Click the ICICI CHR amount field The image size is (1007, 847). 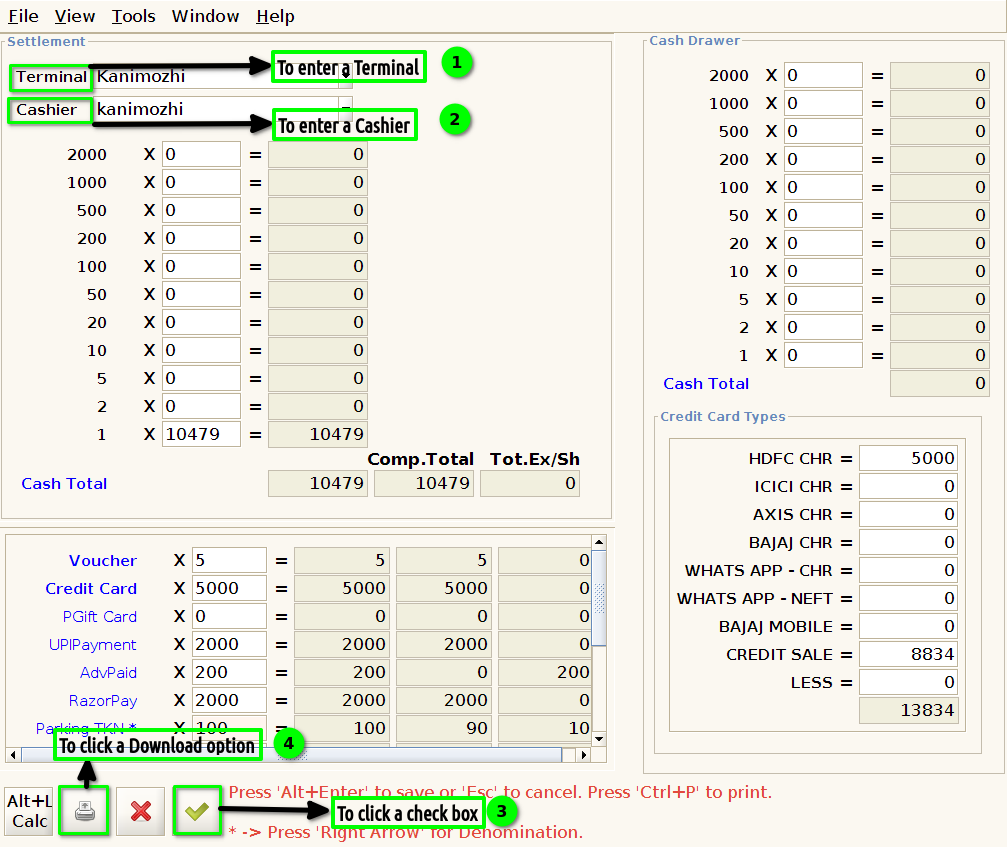[x=909, y=486]
